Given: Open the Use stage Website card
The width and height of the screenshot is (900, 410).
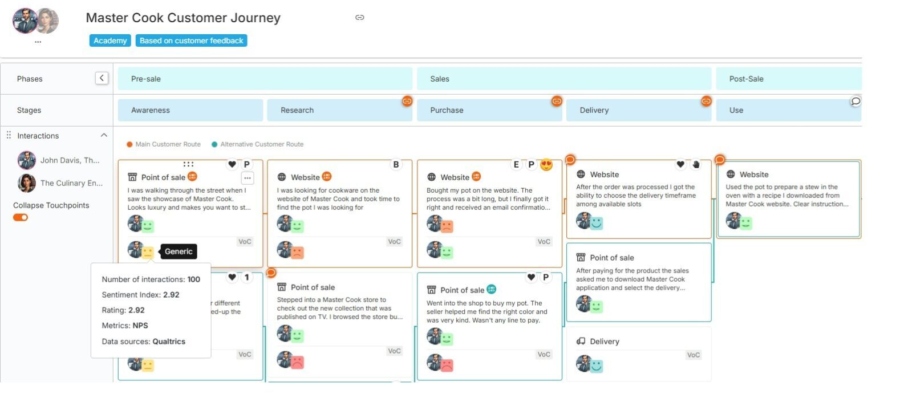Looking at the screenshot, I should [789, 199].
